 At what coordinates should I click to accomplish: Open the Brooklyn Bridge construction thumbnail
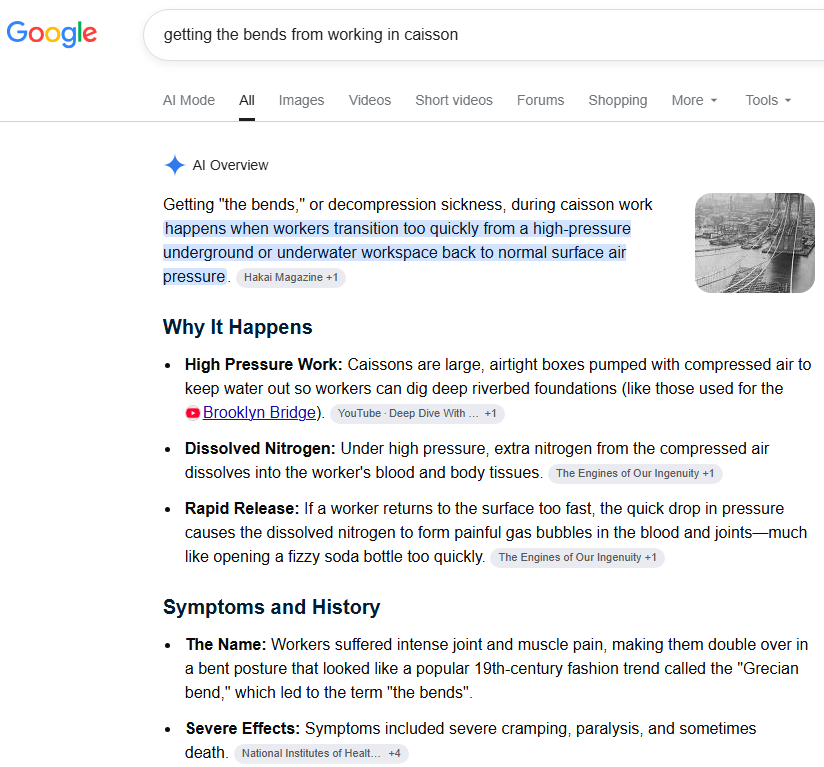click(755, 243)
